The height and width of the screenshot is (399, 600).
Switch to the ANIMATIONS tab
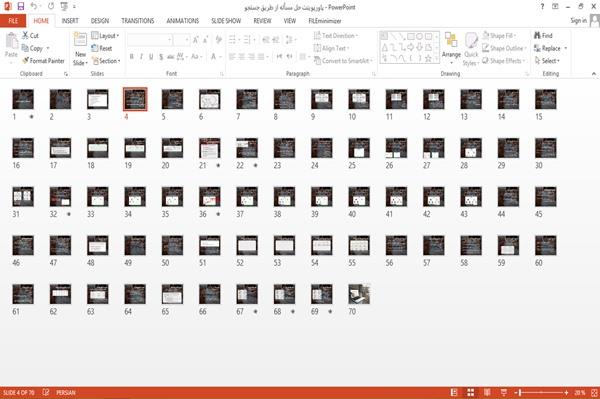[x=183, y=21]
